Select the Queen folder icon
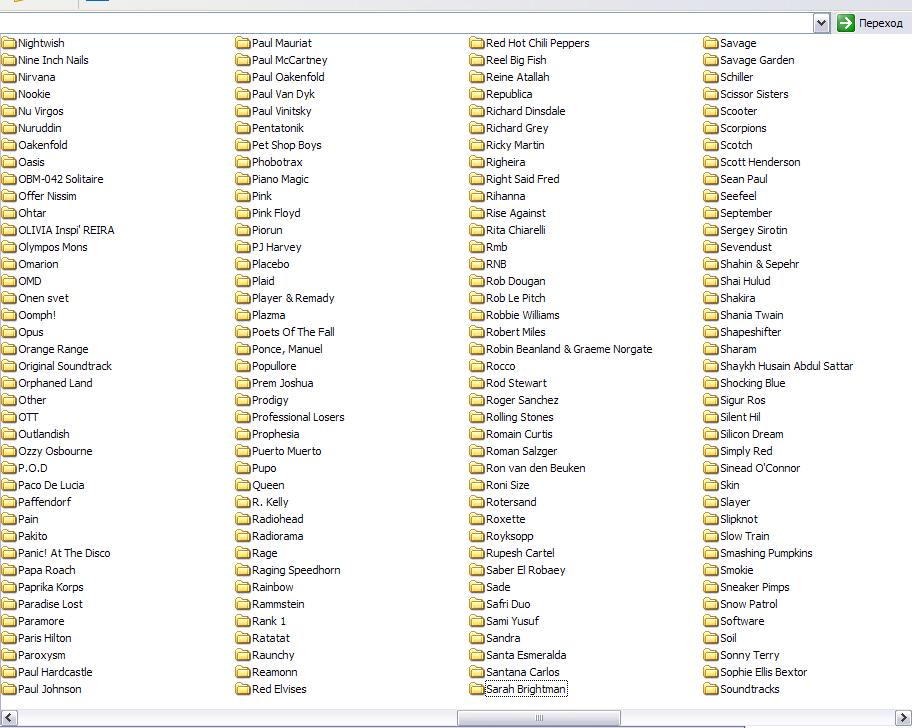 242,485
